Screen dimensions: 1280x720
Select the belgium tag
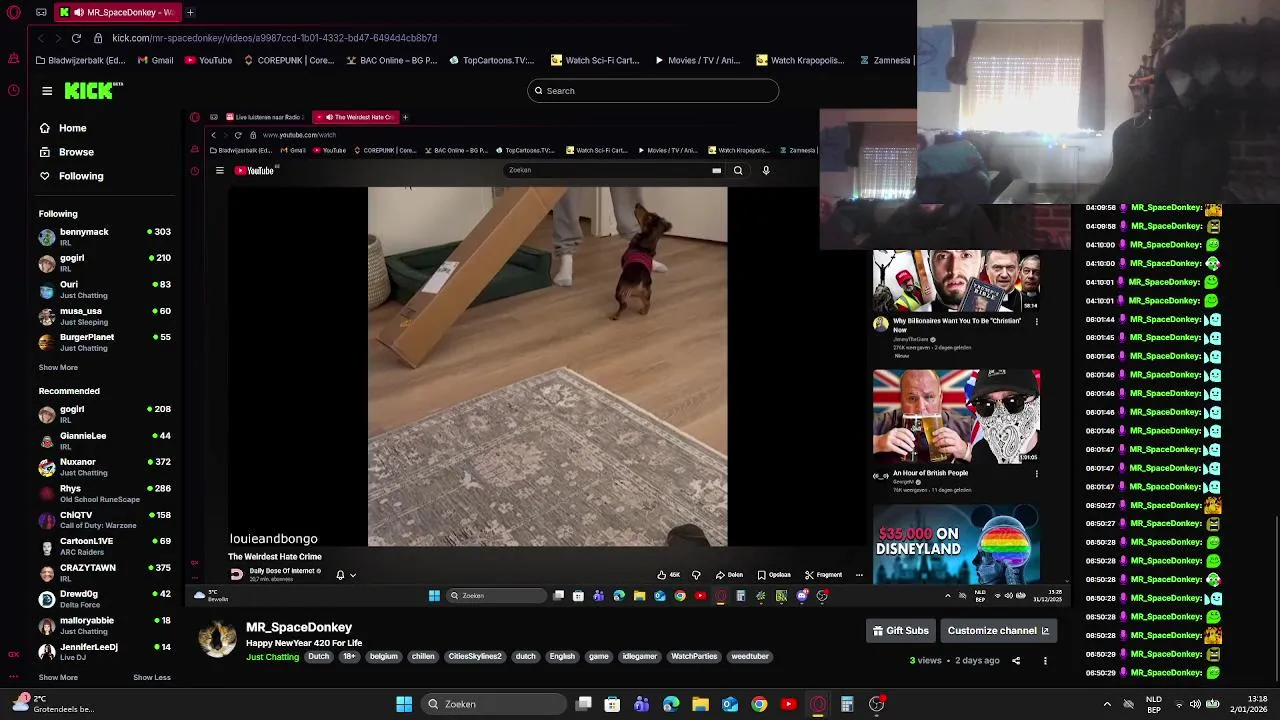click(x=384, y=657)
